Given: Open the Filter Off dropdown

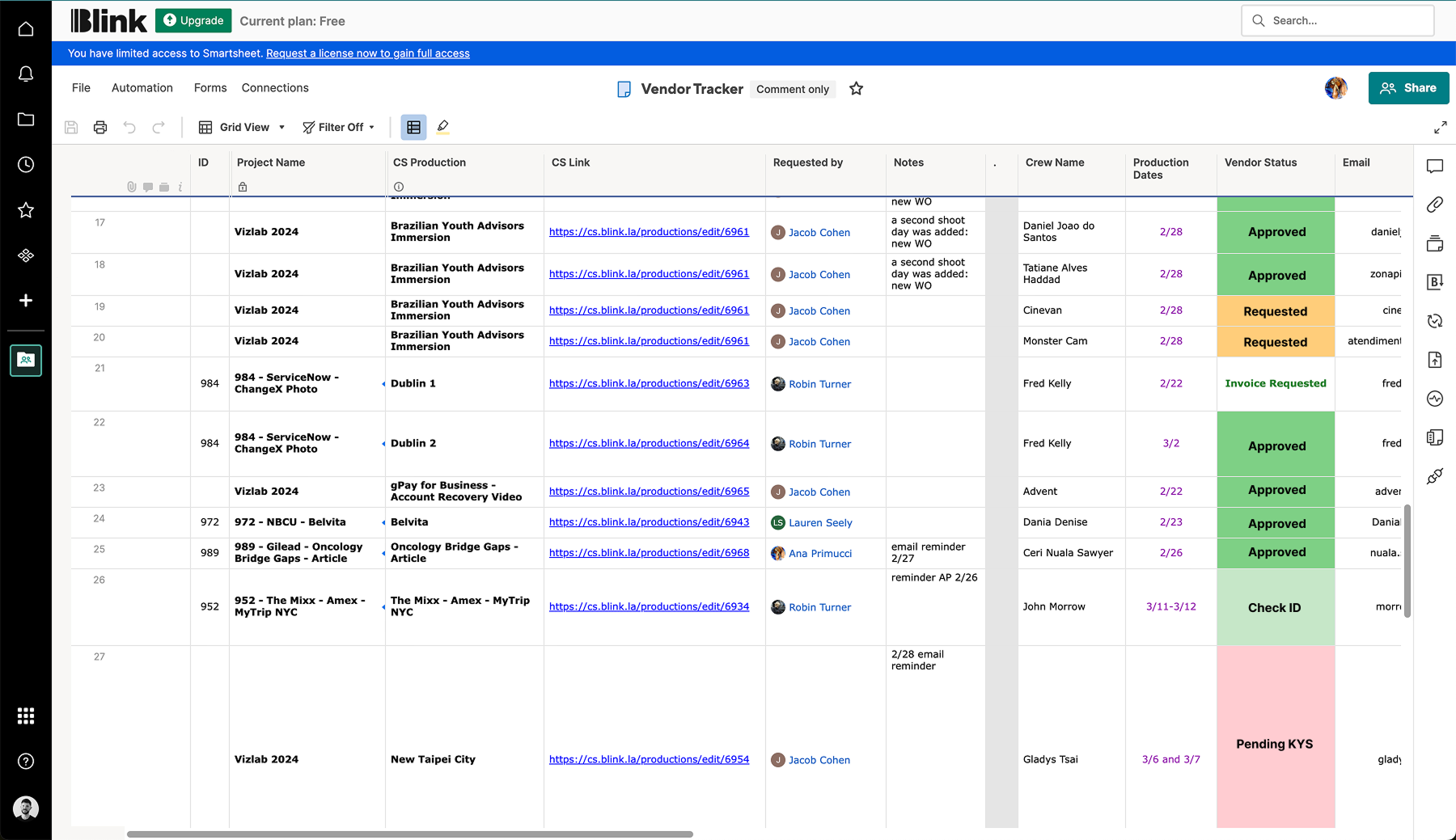Looking at the screenshot, I should pyautogui.click(x=339, y=127).
